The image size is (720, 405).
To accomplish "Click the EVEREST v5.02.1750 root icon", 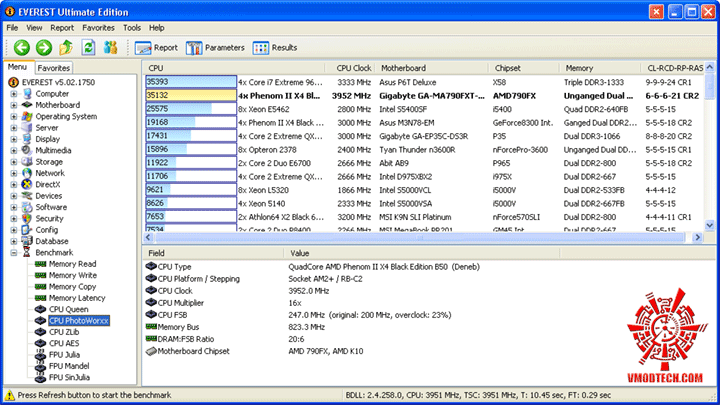I will [13, 82].
